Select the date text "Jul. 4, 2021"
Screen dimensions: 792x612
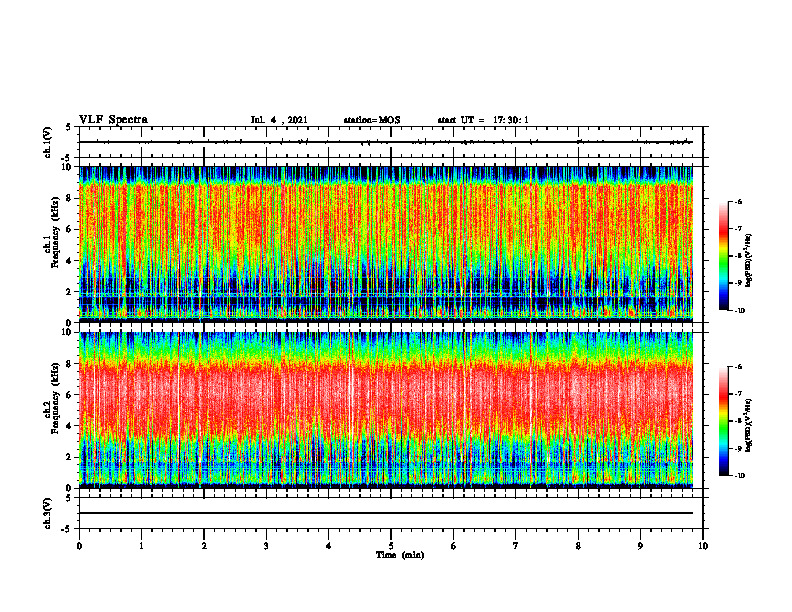[279, 120]
